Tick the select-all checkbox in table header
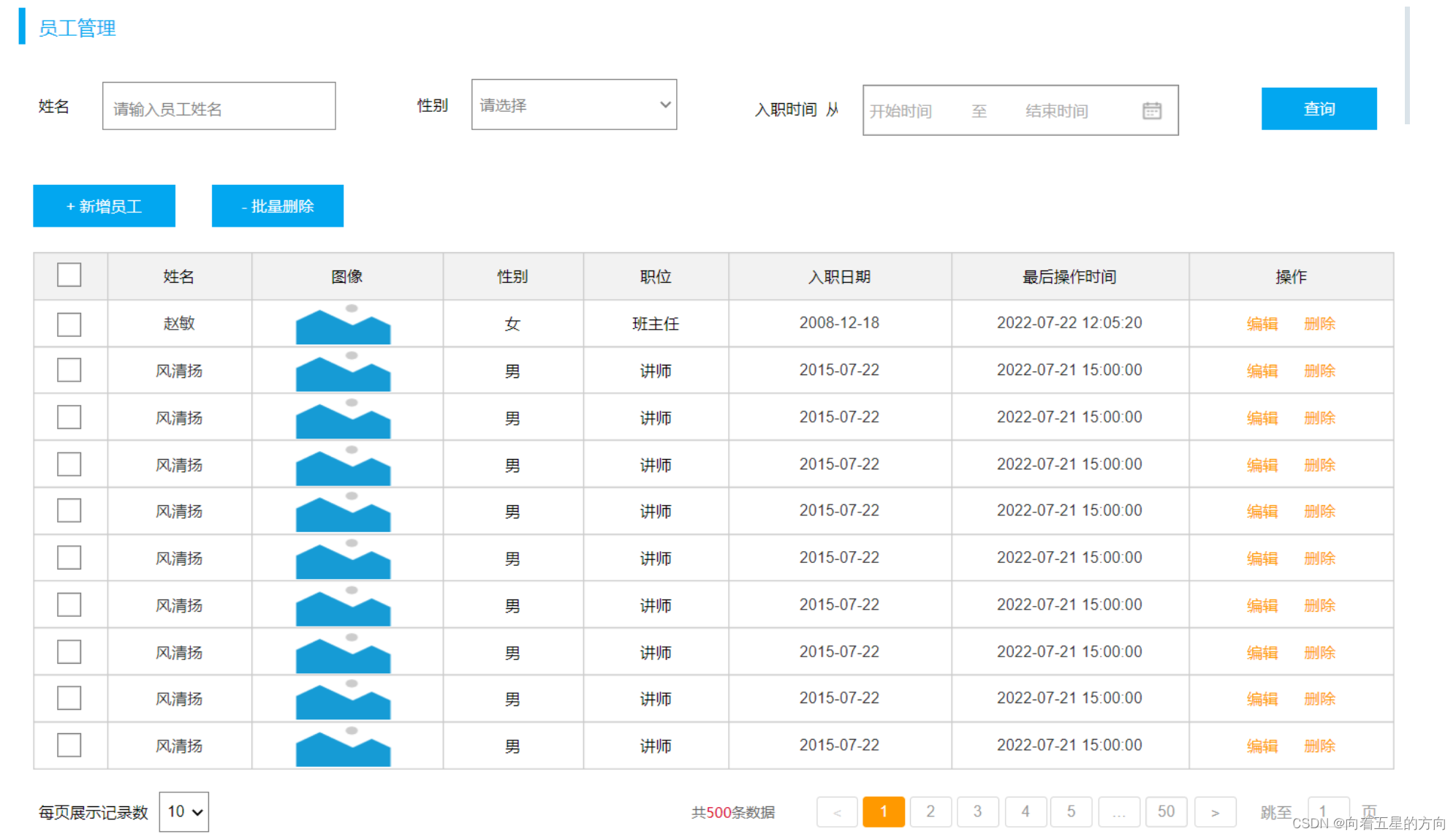Image resolution: width=1456 pixels, height=837 pixels. pyautogui.click(x=69, y=275)
